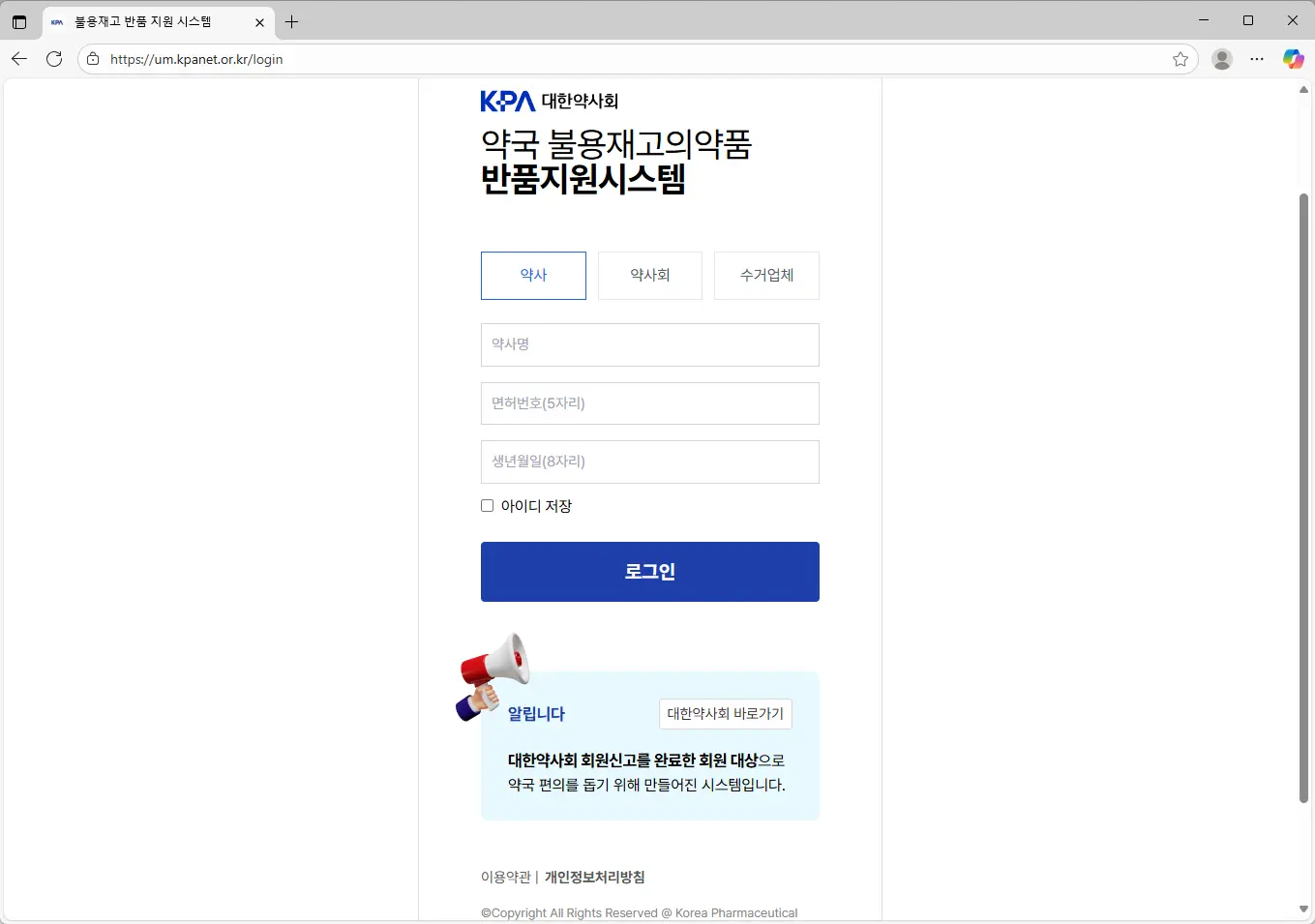Image resolution: width=1315 pixels, height=924 pixels.
Task: Click the back navigation arrow
Action: (19, 59)
